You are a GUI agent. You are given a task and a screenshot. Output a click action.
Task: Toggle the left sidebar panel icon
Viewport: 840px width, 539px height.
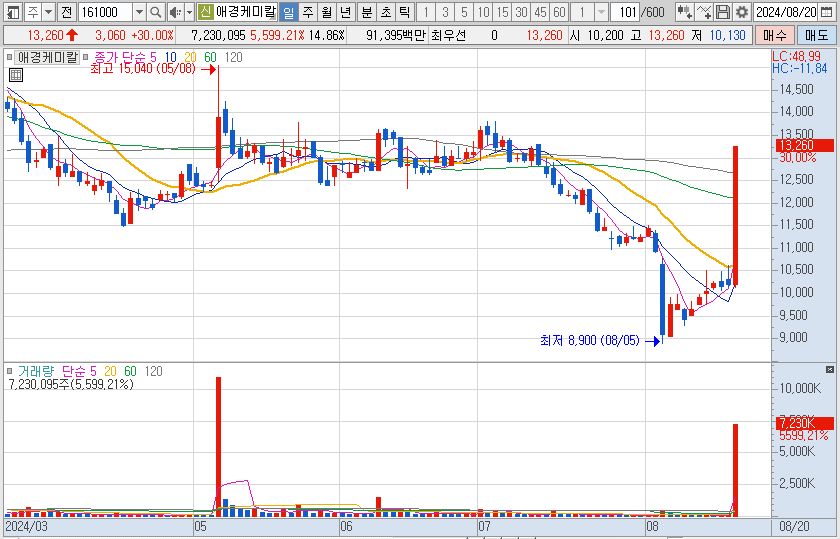[x=13, y=12]
